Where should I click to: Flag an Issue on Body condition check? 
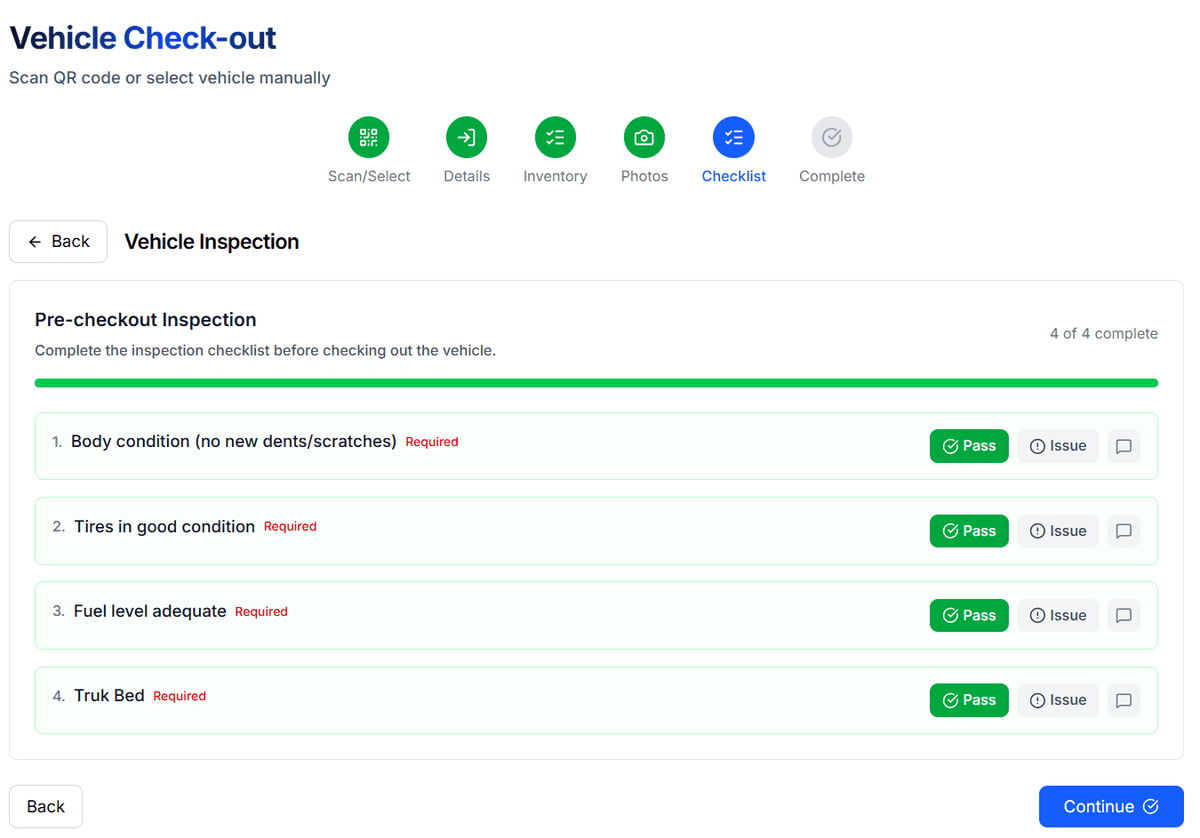click(1057, 446)
